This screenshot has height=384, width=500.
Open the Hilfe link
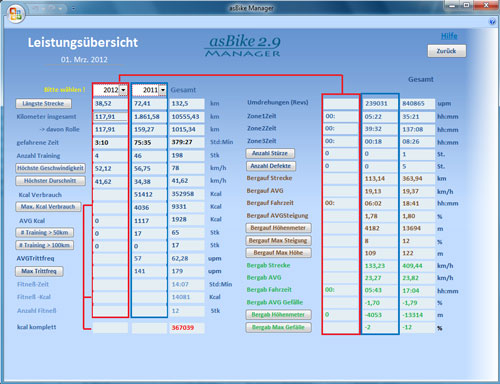coord(449,36)
